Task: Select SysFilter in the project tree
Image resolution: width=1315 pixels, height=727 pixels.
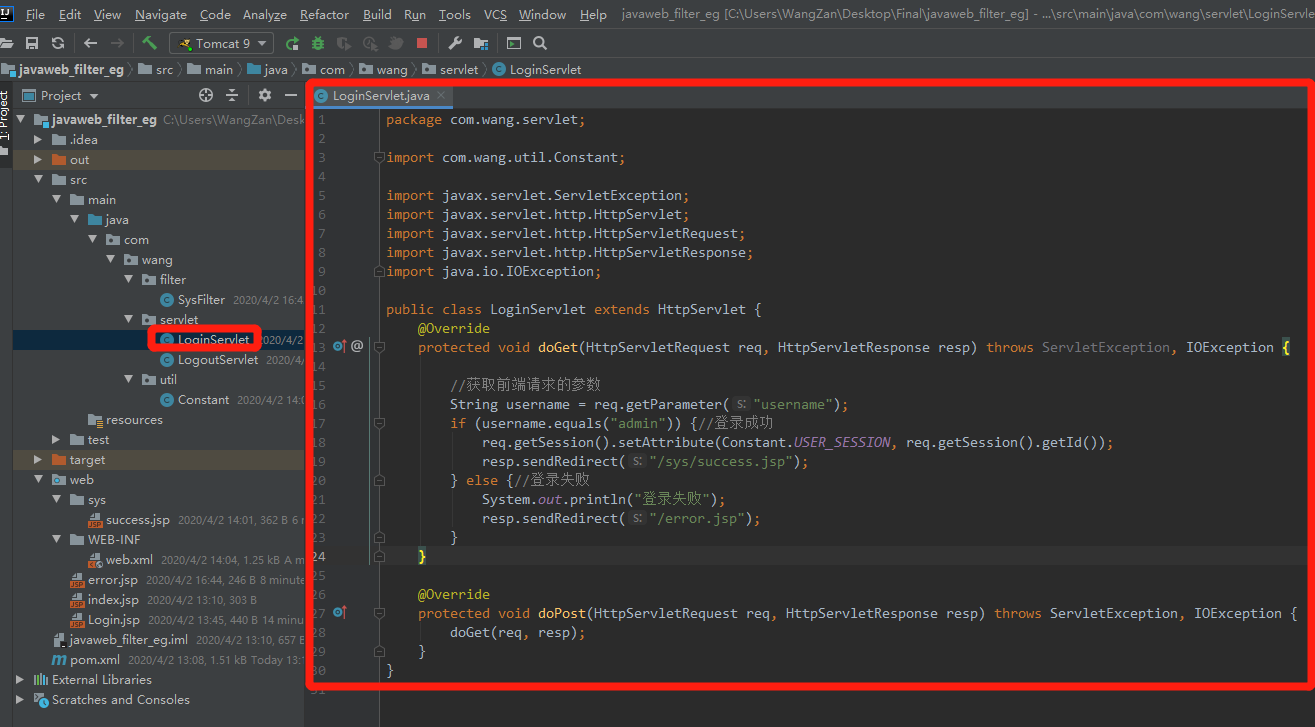Action: (x=201, y=299)
